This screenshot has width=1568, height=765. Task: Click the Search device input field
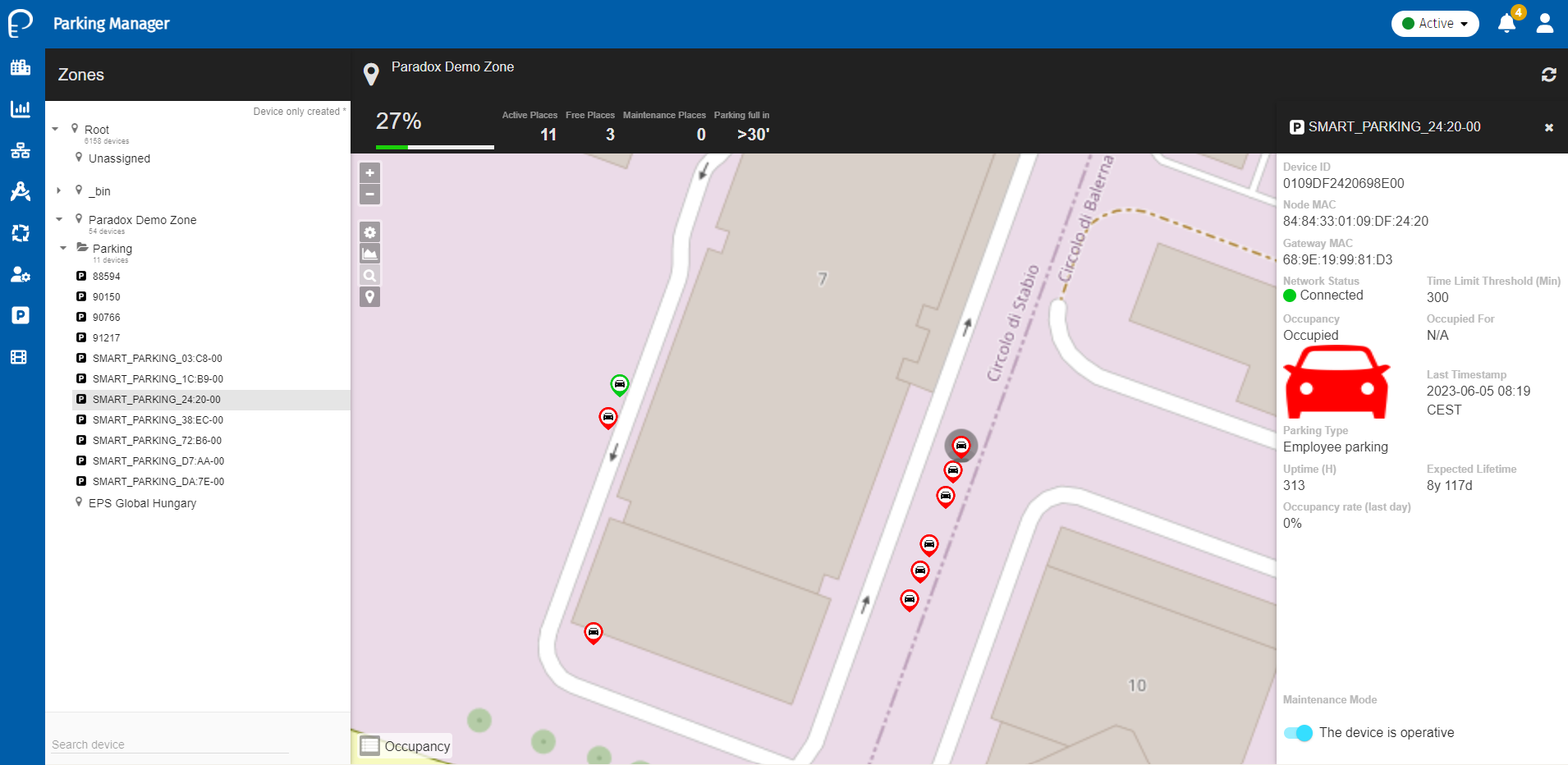click(x=170, y=744)
